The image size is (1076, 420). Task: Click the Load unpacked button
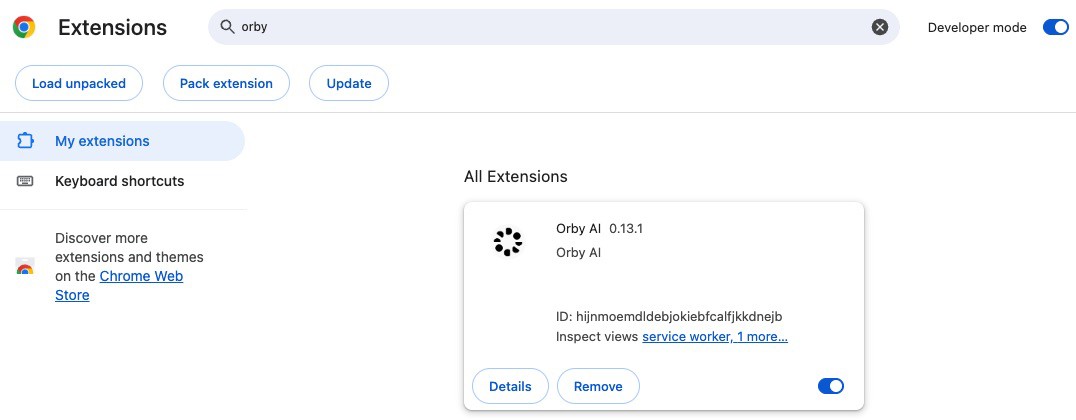point(79,83)
